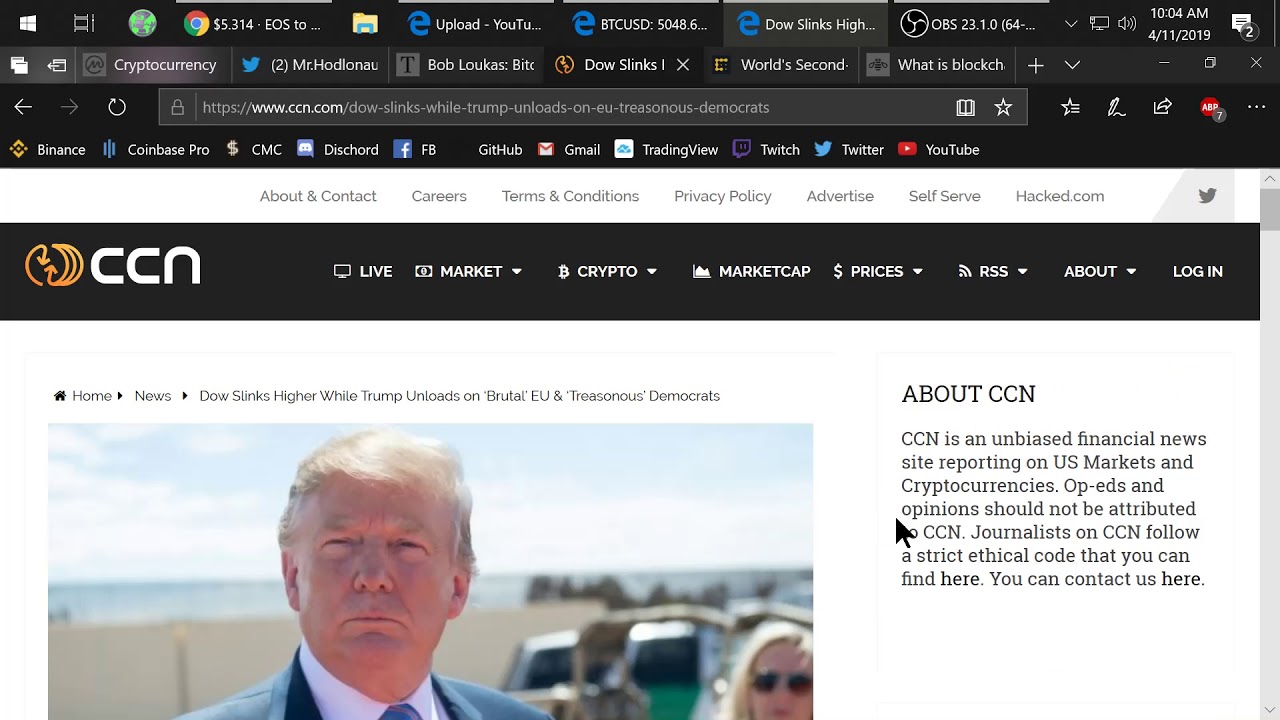Click the About & Contact link
Viewport: 1280px width, 720px height.
point(318,196)
